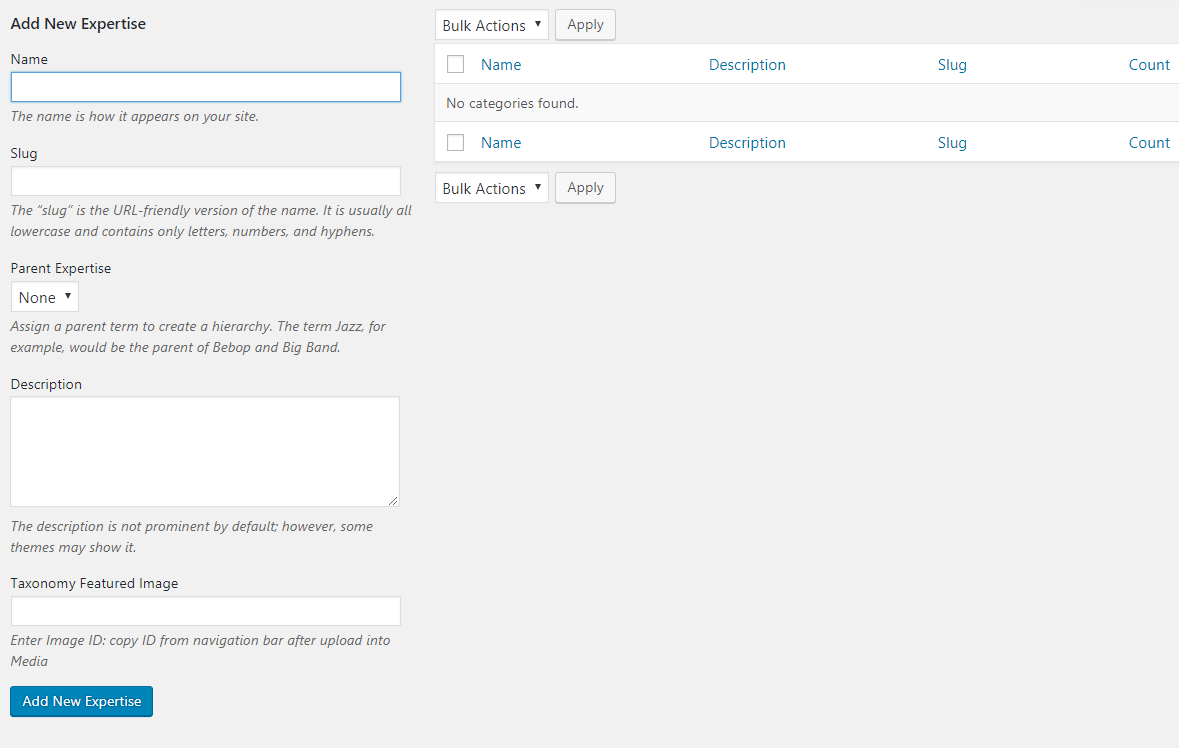
Task: Click the Name link in the table footer
Action: (501, 142)
